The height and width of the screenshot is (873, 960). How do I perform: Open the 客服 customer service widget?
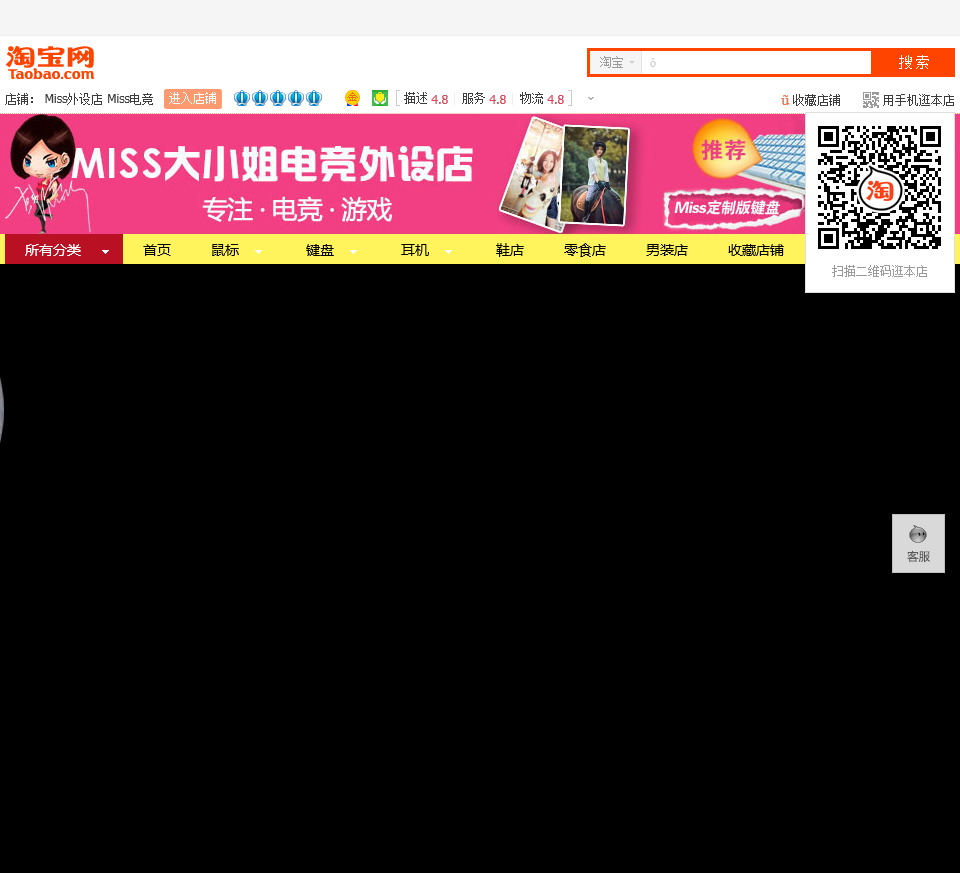click(x=918, y=544)
